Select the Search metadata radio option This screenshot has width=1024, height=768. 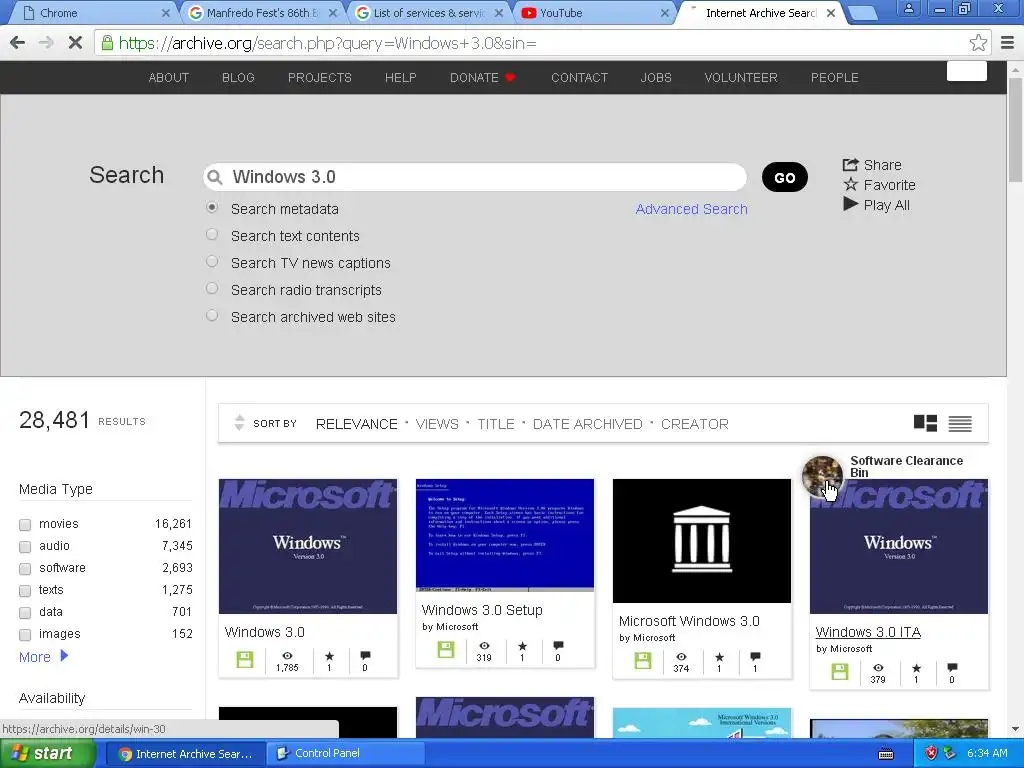[x=212, y=208]
